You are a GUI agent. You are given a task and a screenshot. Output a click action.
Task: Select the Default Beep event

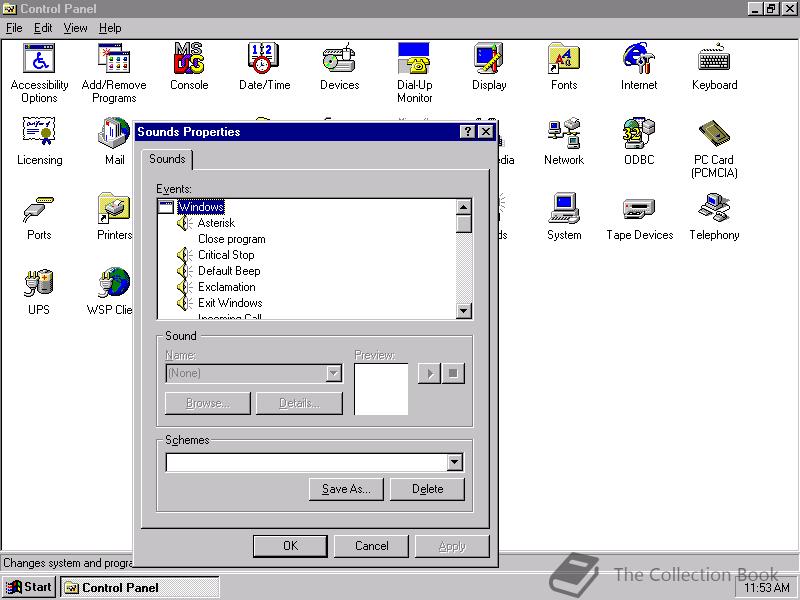[229, 271]
